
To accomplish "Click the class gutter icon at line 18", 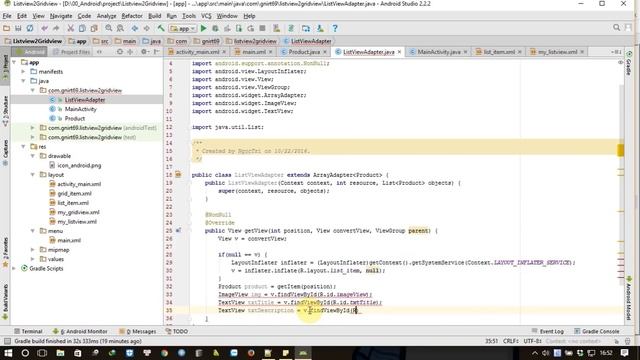I will (178, 175).
